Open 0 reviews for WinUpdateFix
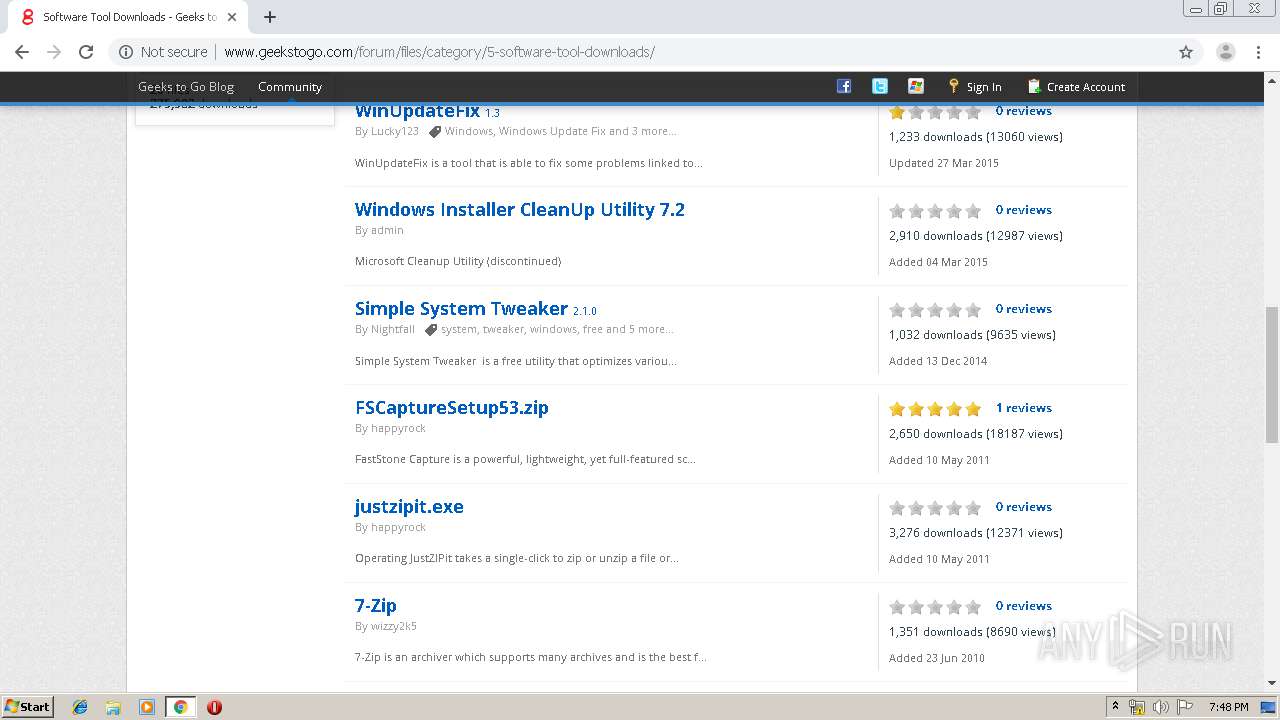 pos(1023,111)
